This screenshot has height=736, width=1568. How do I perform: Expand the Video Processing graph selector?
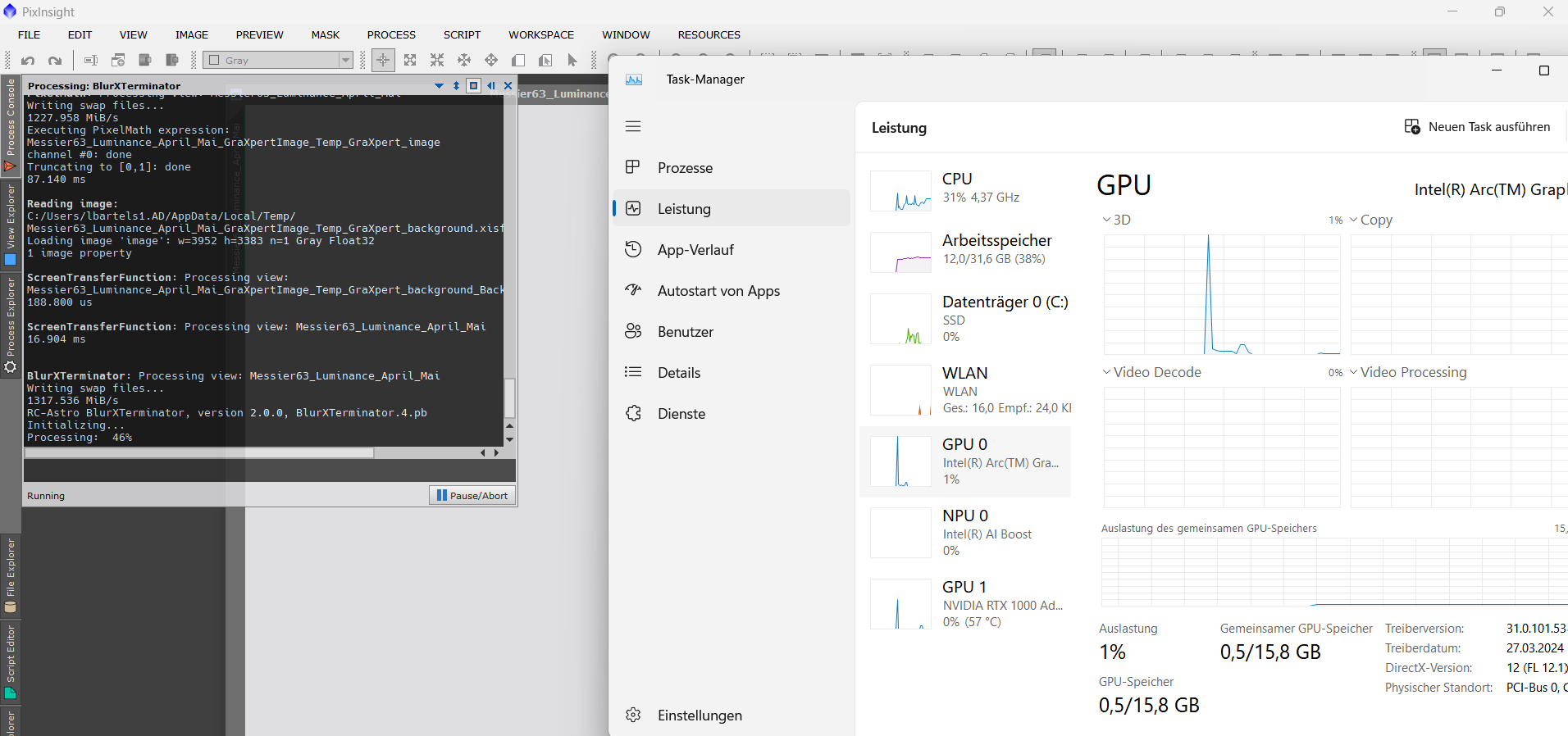point(1353,372)
